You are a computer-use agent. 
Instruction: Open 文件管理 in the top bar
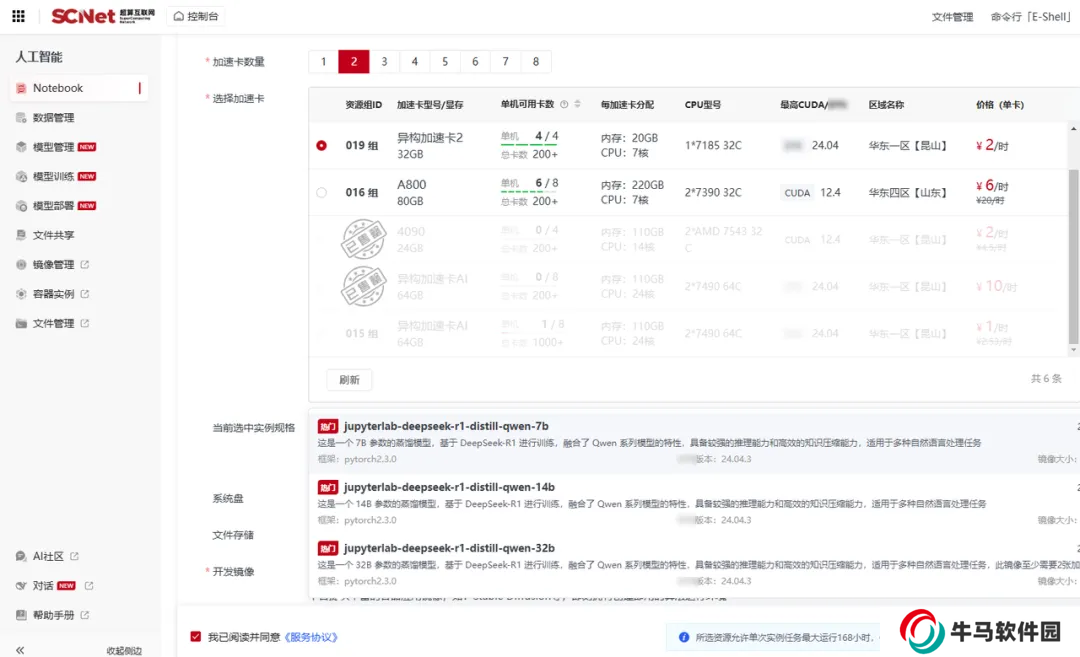(x=951, y=17)
